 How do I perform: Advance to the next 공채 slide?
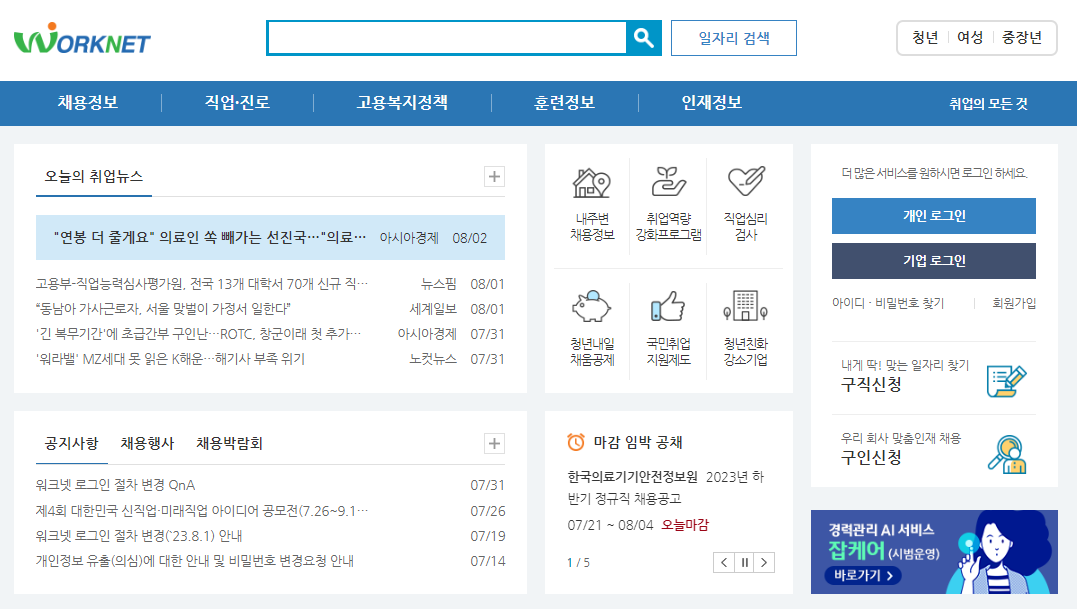click(x=765, y=562)
